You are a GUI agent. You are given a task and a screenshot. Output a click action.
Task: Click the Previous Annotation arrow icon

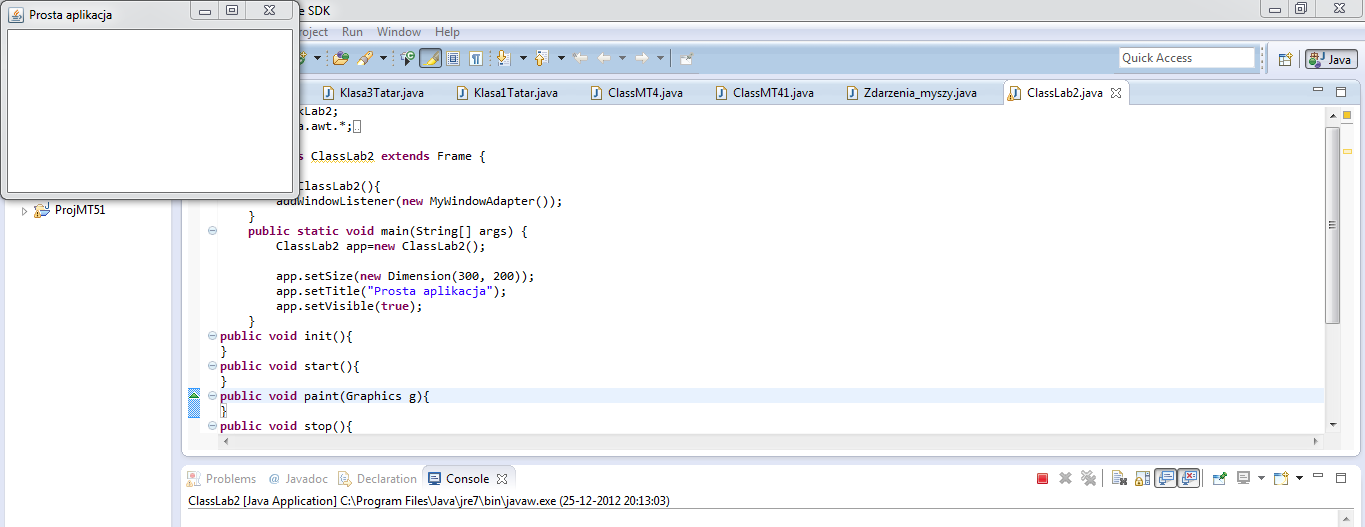click(542, 59)
